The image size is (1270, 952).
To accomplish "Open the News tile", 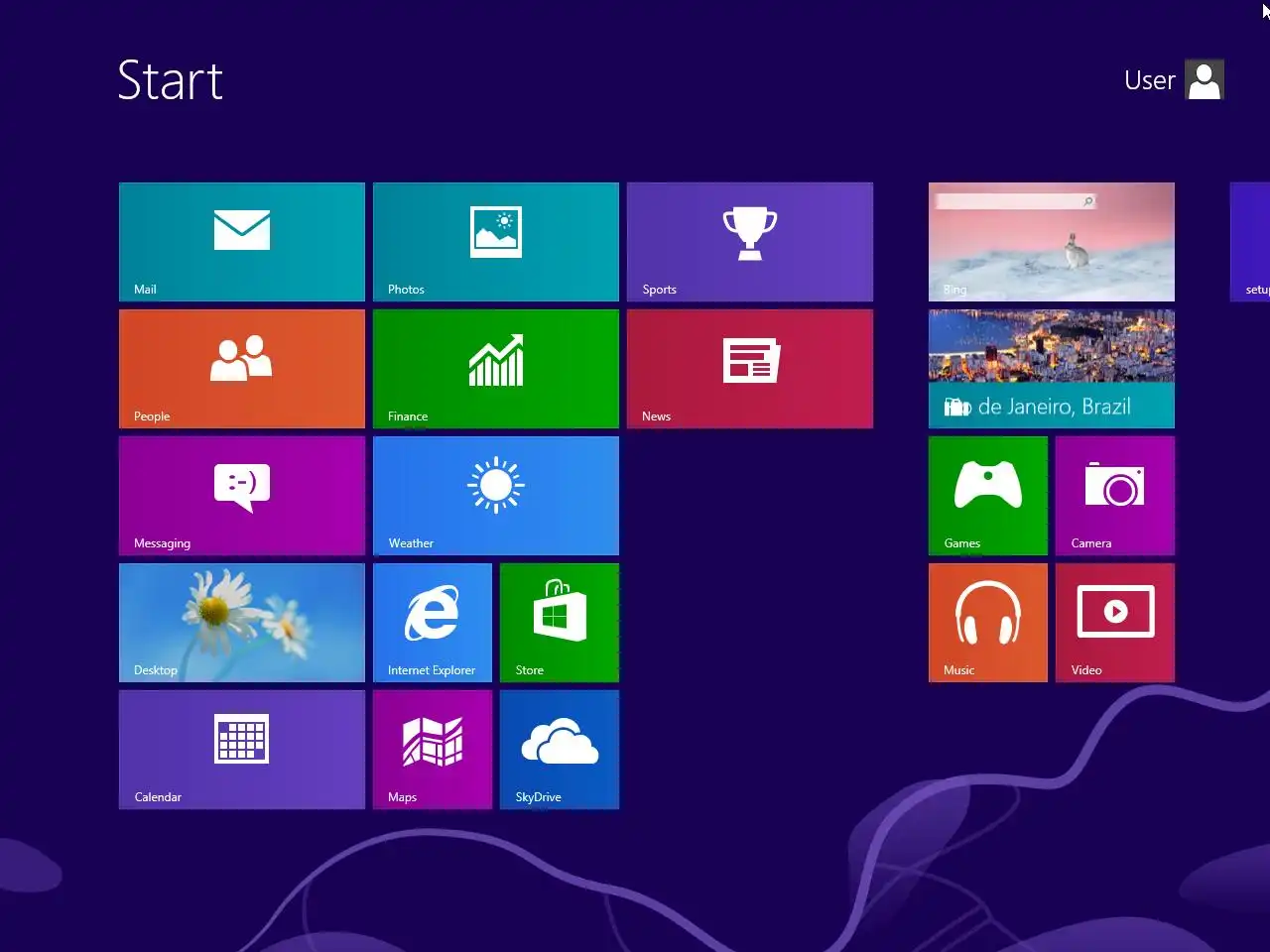I will (750, 369).
